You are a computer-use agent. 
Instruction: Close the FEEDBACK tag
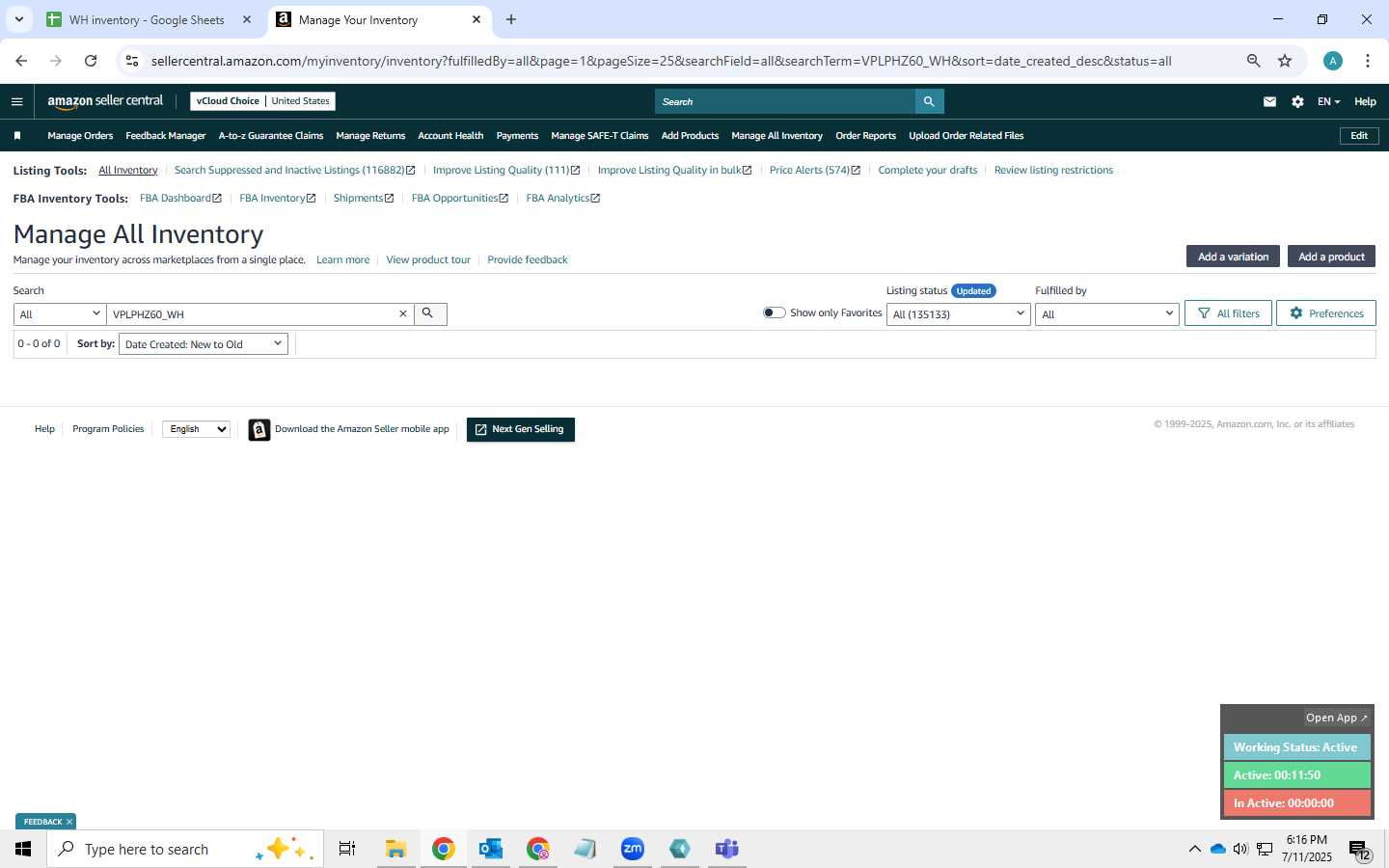[x=69, y=822]
